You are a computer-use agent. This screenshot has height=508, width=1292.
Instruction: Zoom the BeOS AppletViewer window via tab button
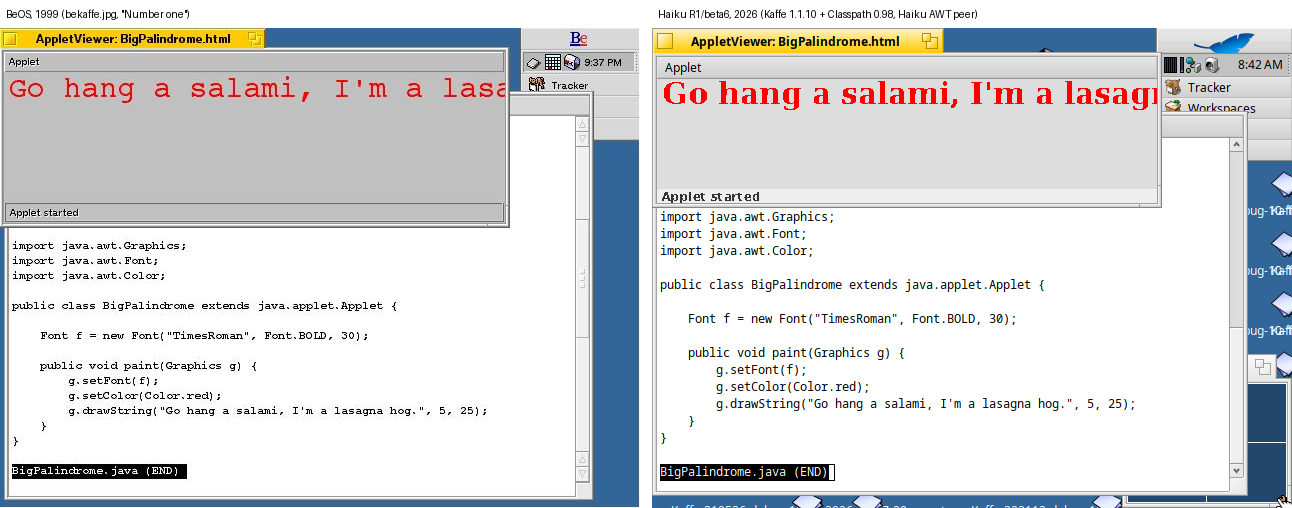(255, 39)
